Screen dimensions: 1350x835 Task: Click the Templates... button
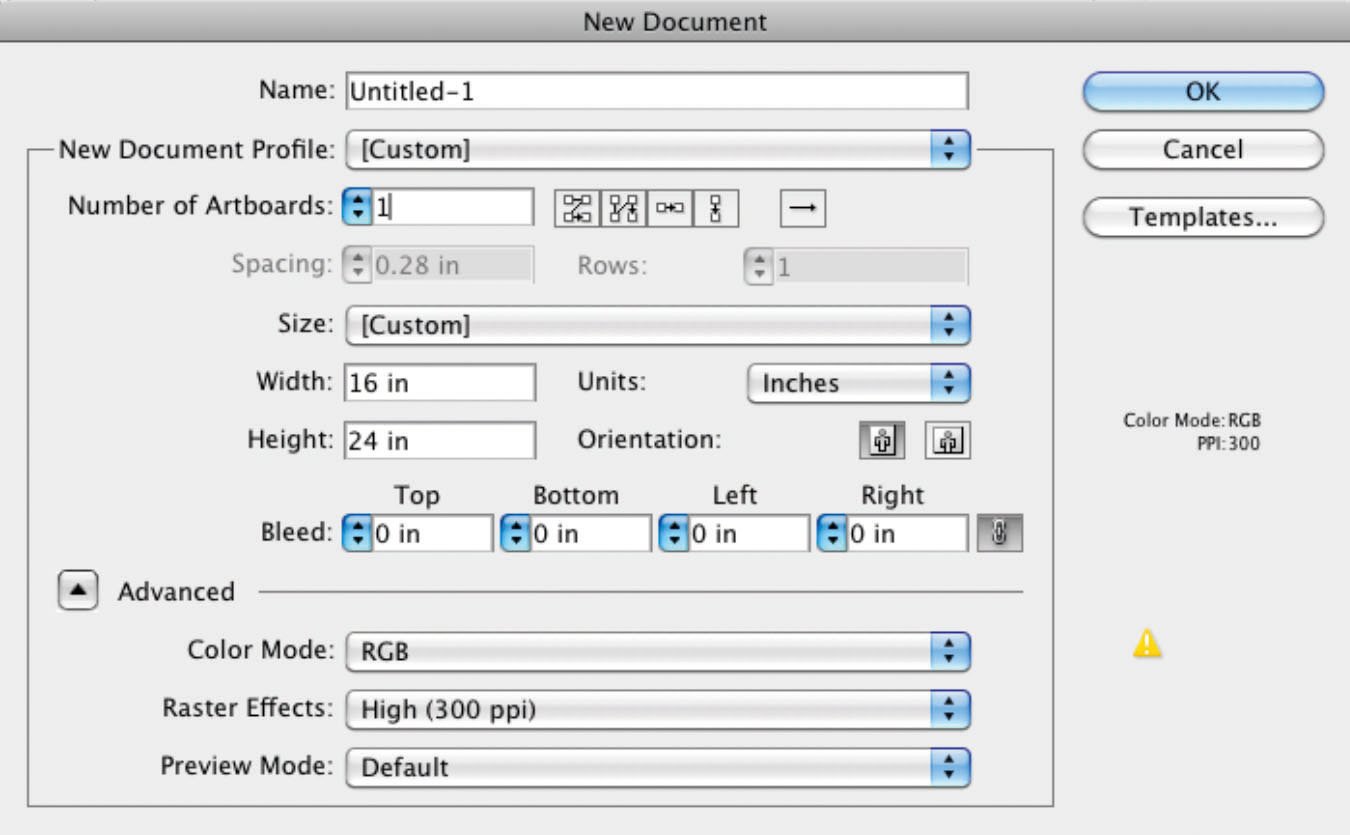[x=1202, y=217]
